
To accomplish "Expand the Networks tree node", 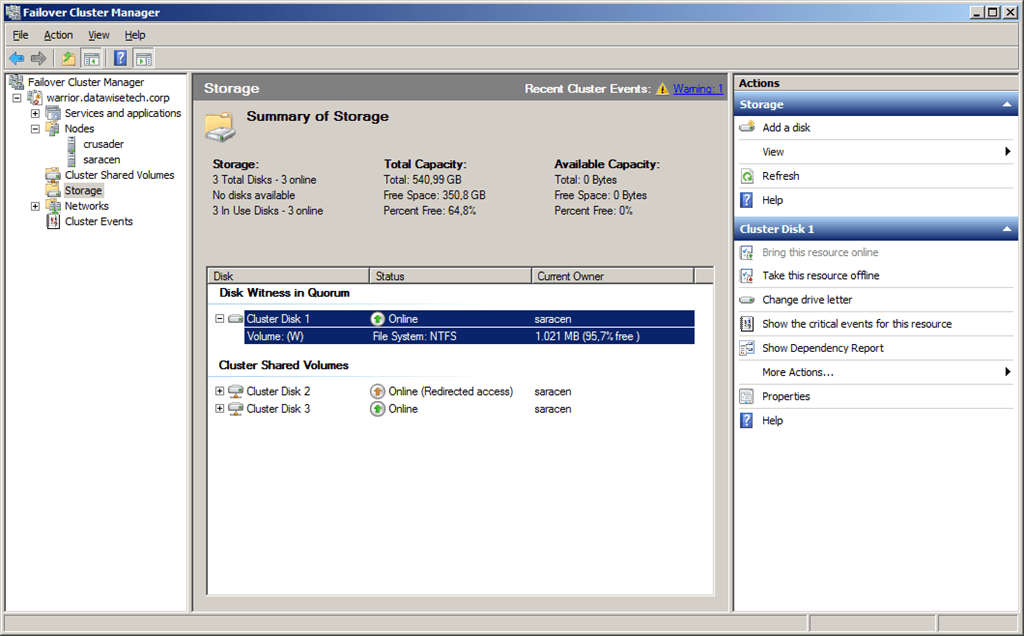I will point(36,206).
